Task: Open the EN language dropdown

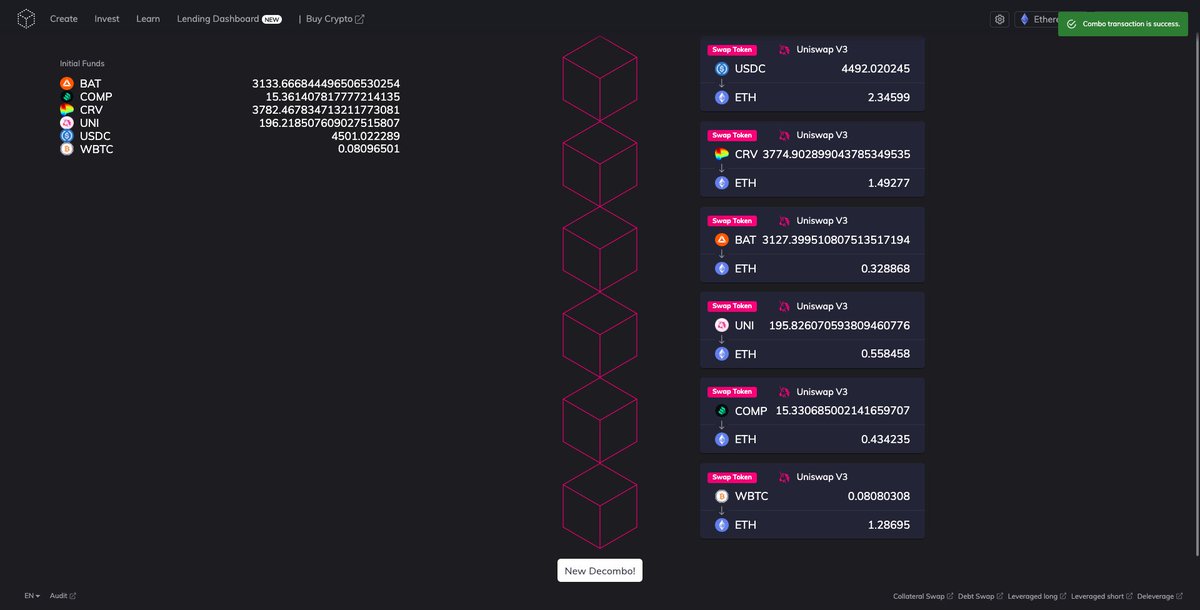Action: tap(32, 596)
